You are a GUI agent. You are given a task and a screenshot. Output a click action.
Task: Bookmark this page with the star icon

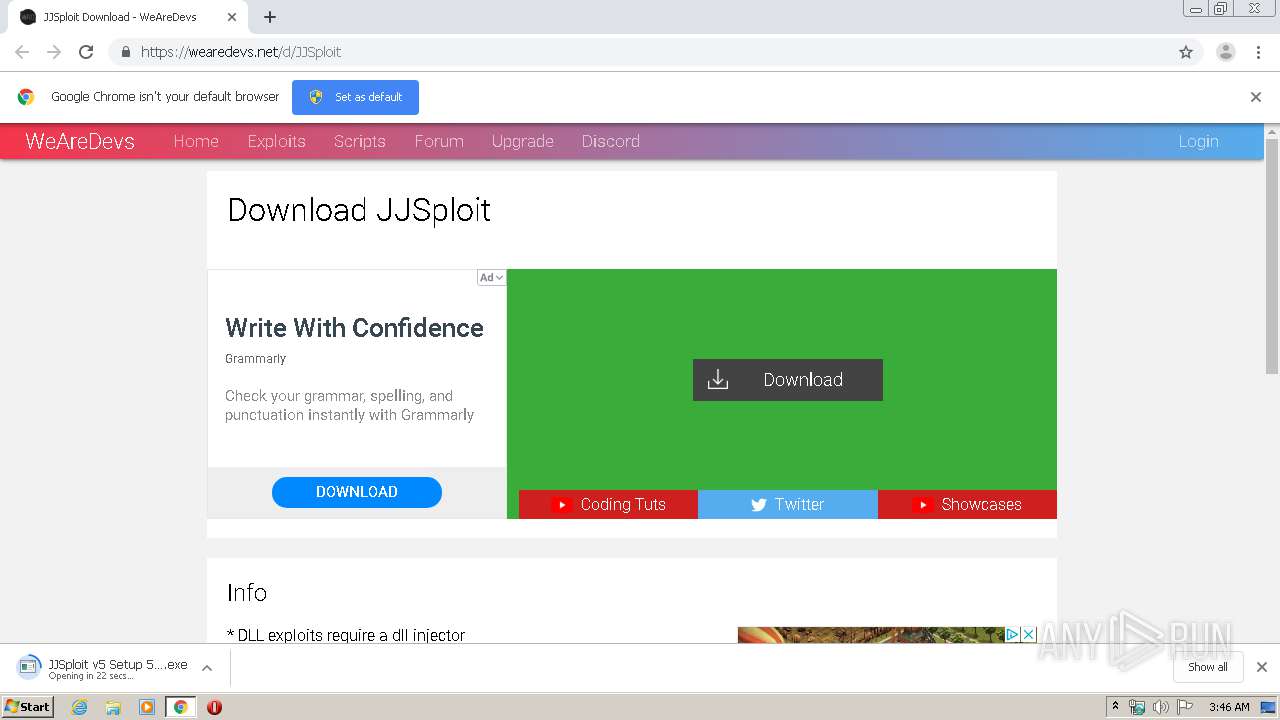pyautogui.click(x=1186, y=52)
